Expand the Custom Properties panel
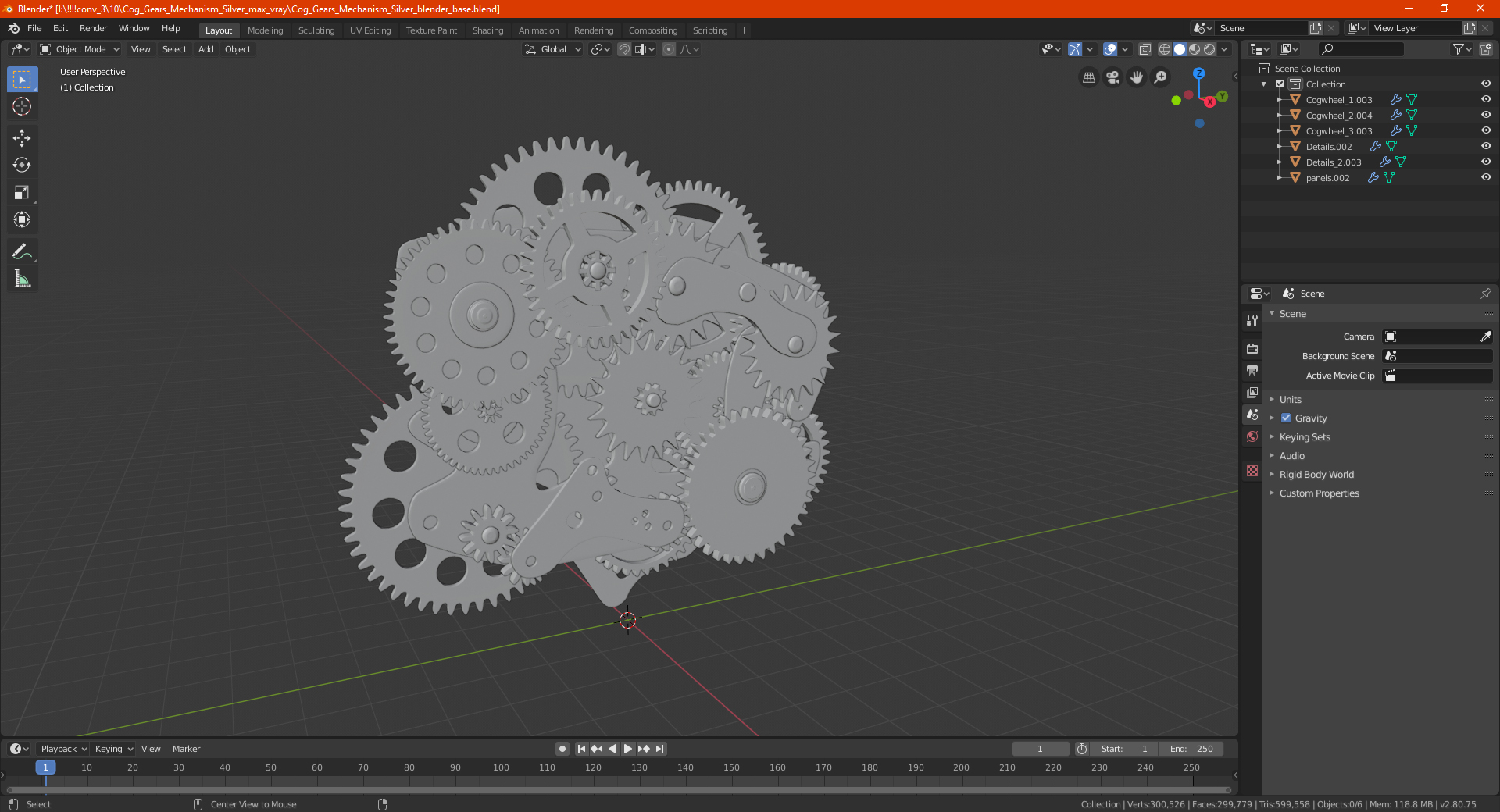1500x812 pixels. [x=1319, y=493]
